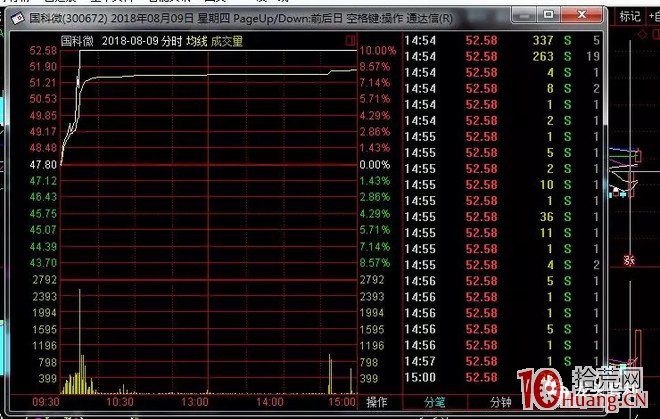This screenshot has width=660, height=419.
Task: Select the 14:57 tick row
Action: (x=503, y=361)
